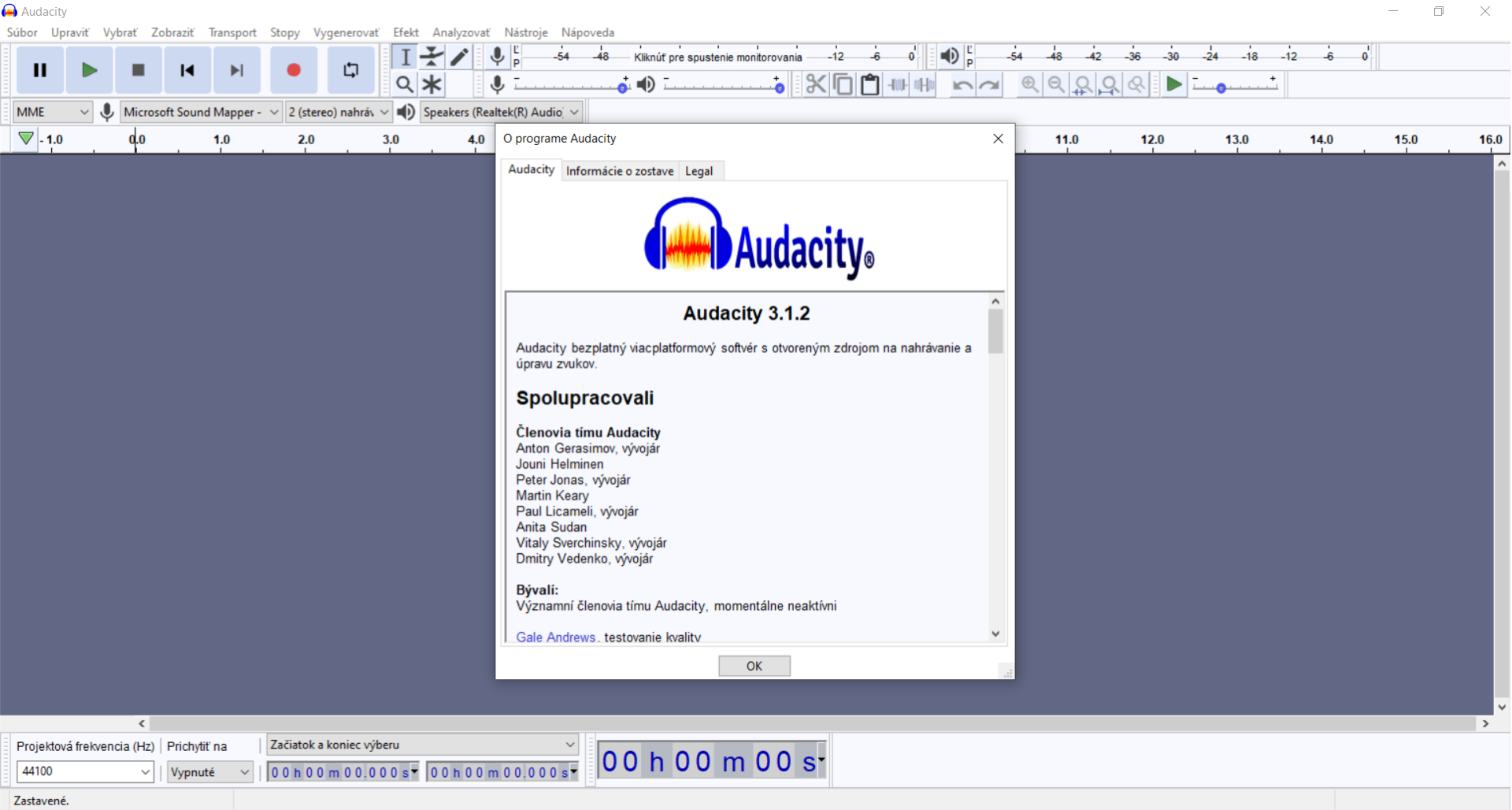This screenshot has width=1512, height=810.
Task: Click the selection end time field
Action: coord(502,772)
